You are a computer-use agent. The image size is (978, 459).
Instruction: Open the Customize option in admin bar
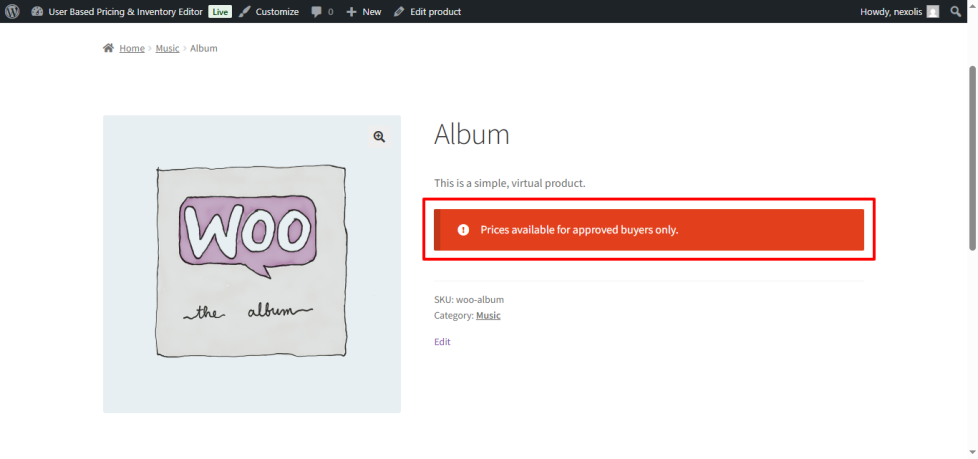click(x=269, y=11)
